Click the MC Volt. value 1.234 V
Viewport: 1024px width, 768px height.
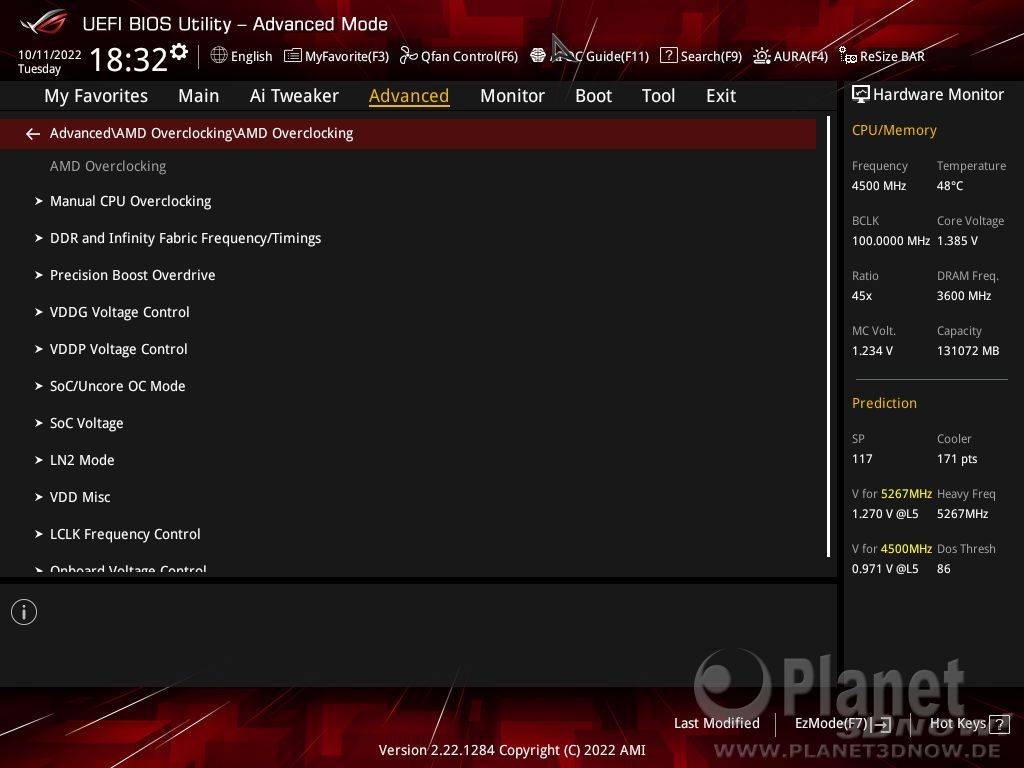[872, 351]
